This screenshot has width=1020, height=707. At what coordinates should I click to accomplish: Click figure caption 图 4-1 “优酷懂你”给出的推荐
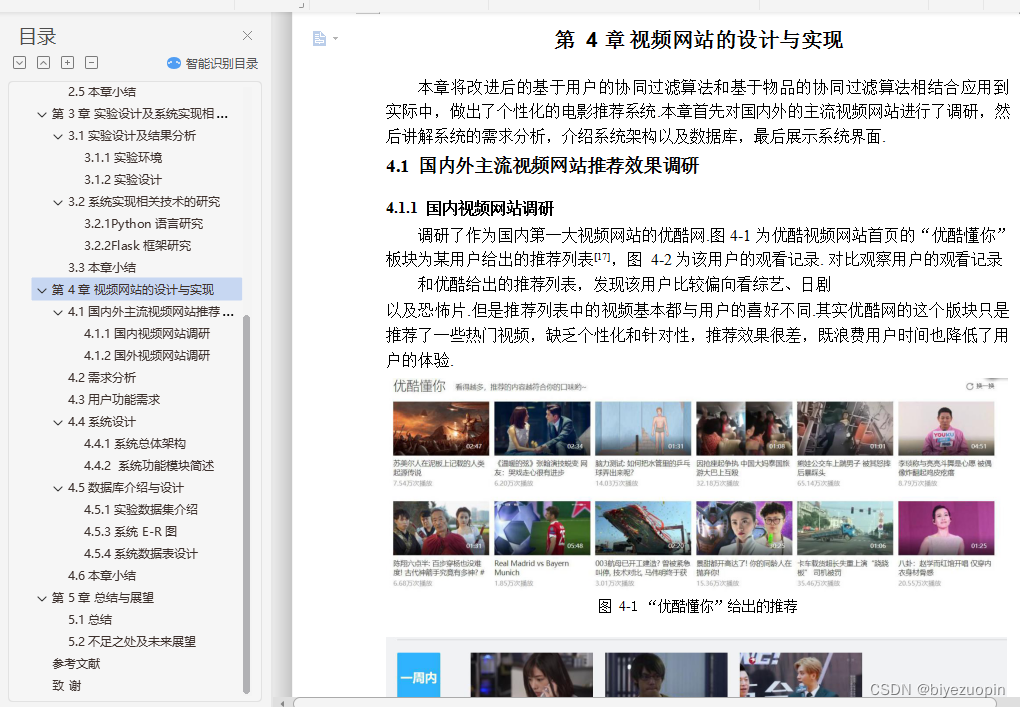tap(697, 606)
